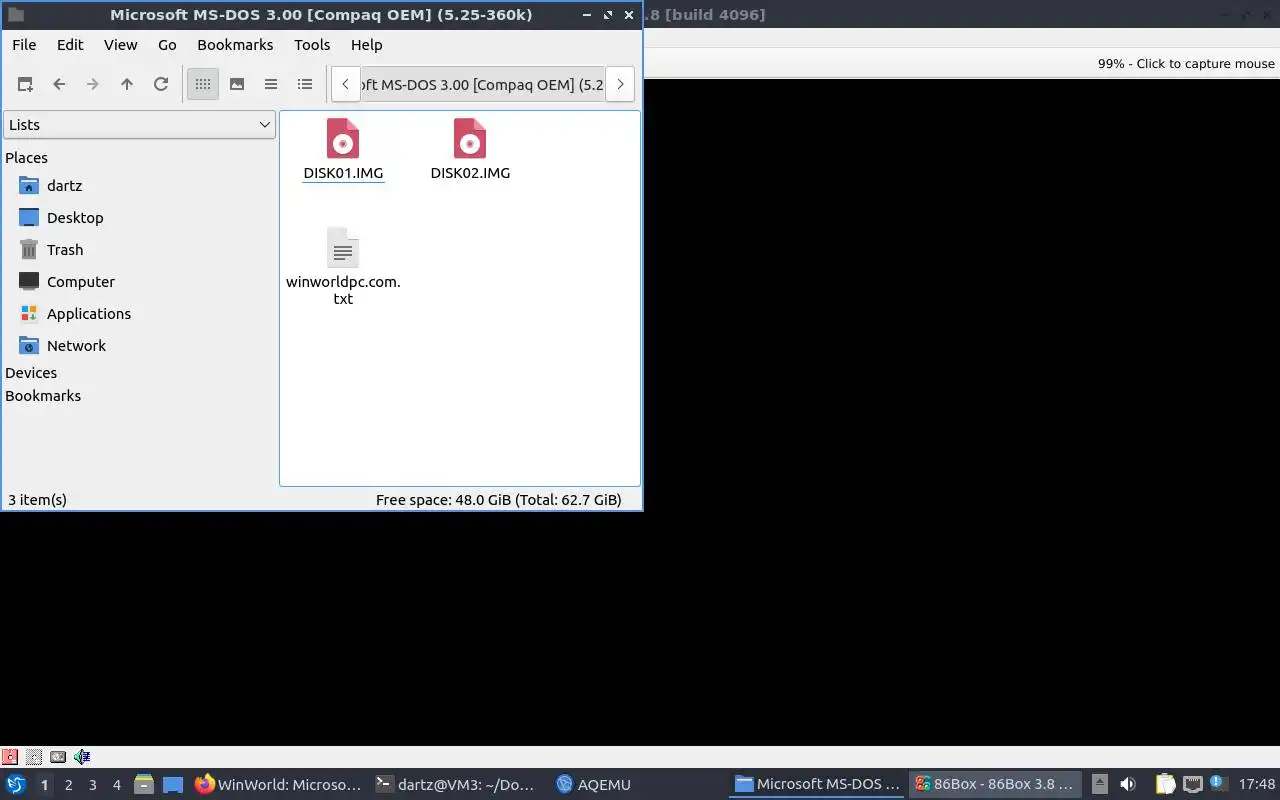Switch to workspace 3
The height and width of the screenshot is (800, 1280).
(x=93, y=785)
